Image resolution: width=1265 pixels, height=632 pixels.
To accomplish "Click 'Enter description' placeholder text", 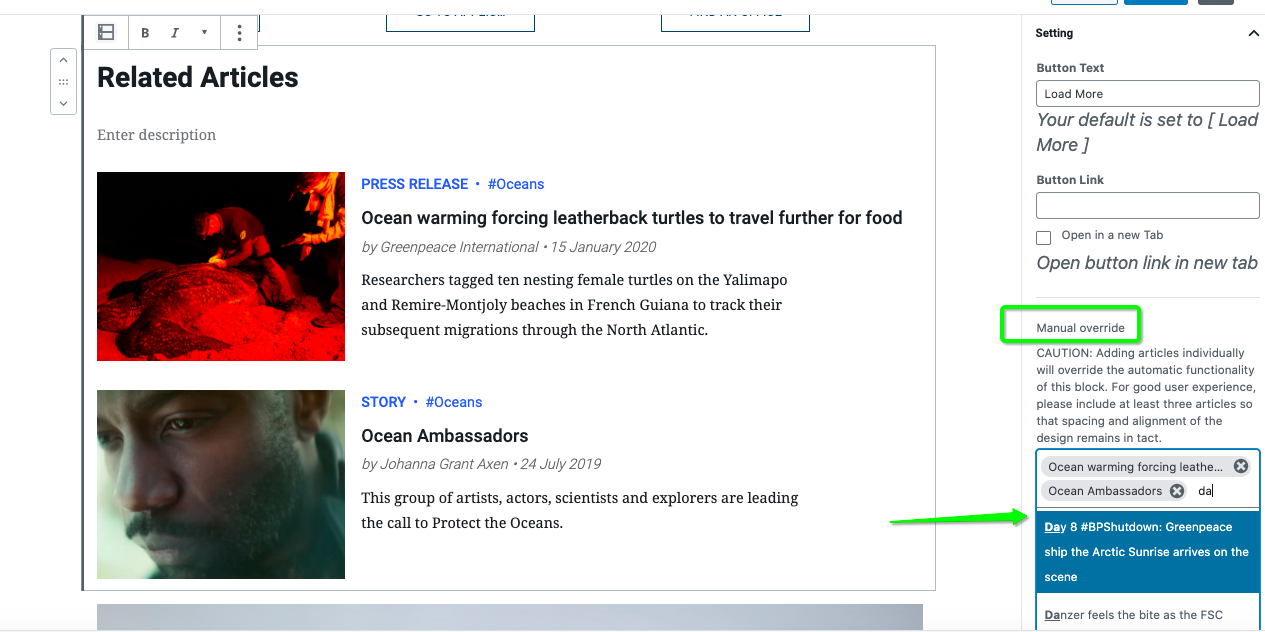I will pos(156,135).
